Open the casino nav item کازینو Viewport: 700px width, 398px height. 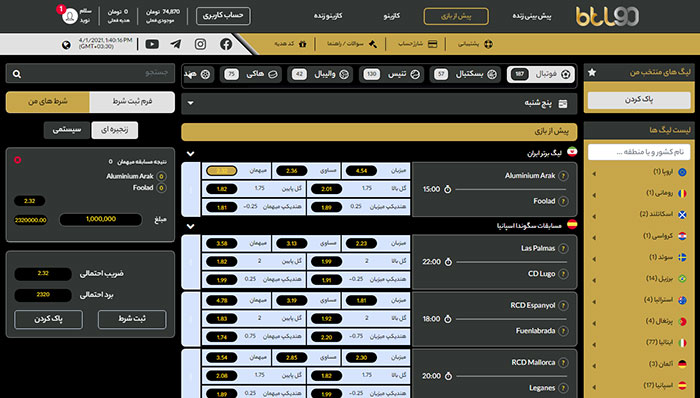[392, 16]
